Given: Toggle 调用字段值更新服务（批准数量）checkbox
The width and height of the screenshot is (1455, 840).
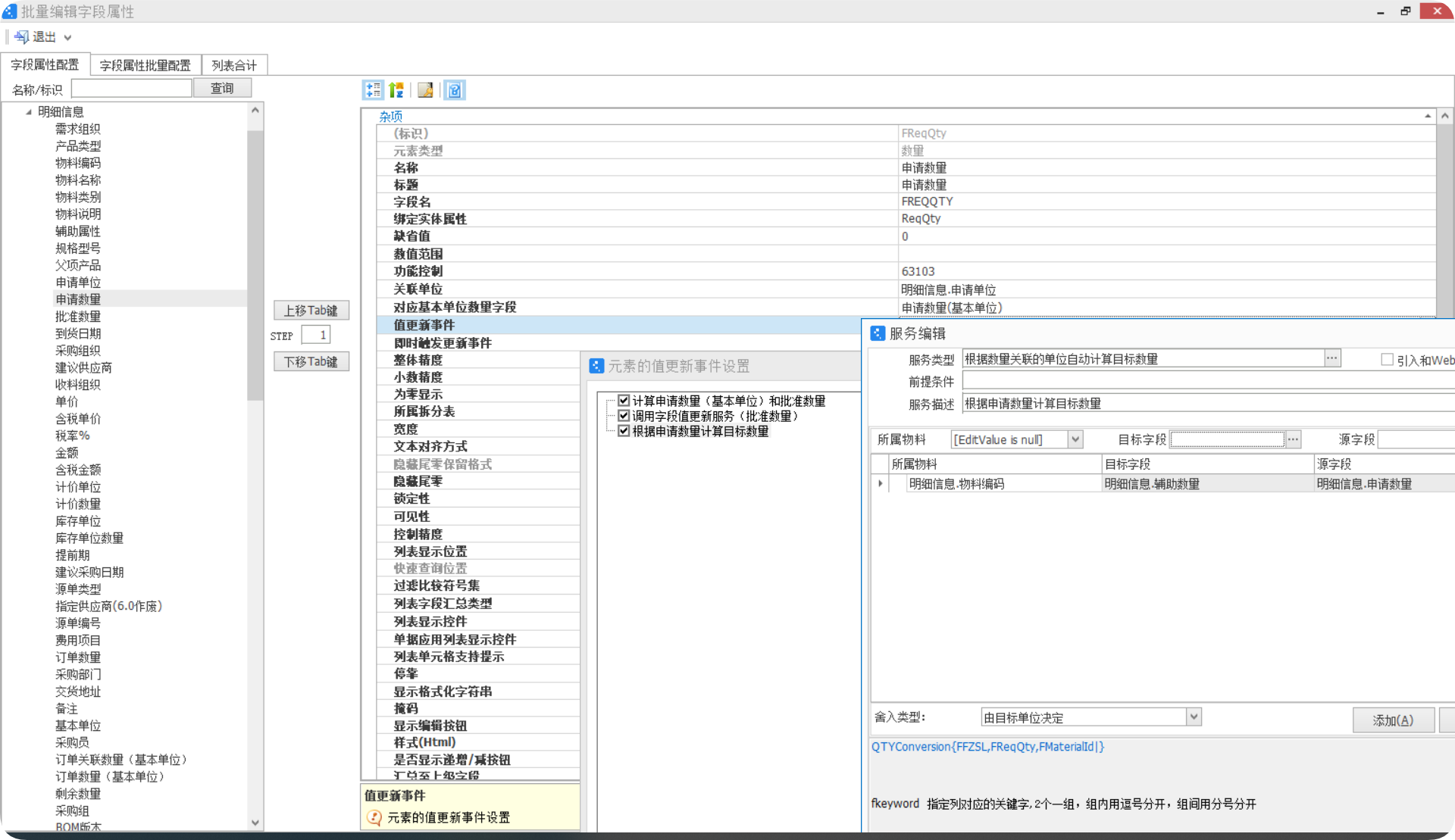Looking at the screenshot, I should pos(624,416).
